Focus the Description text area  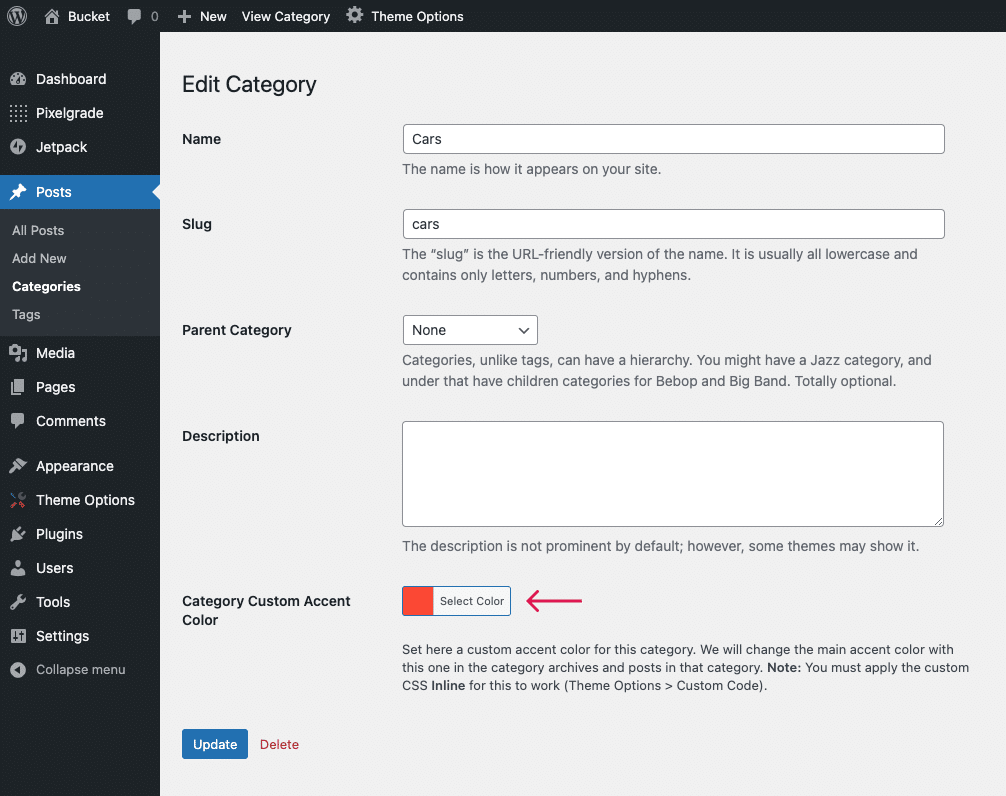673,474
